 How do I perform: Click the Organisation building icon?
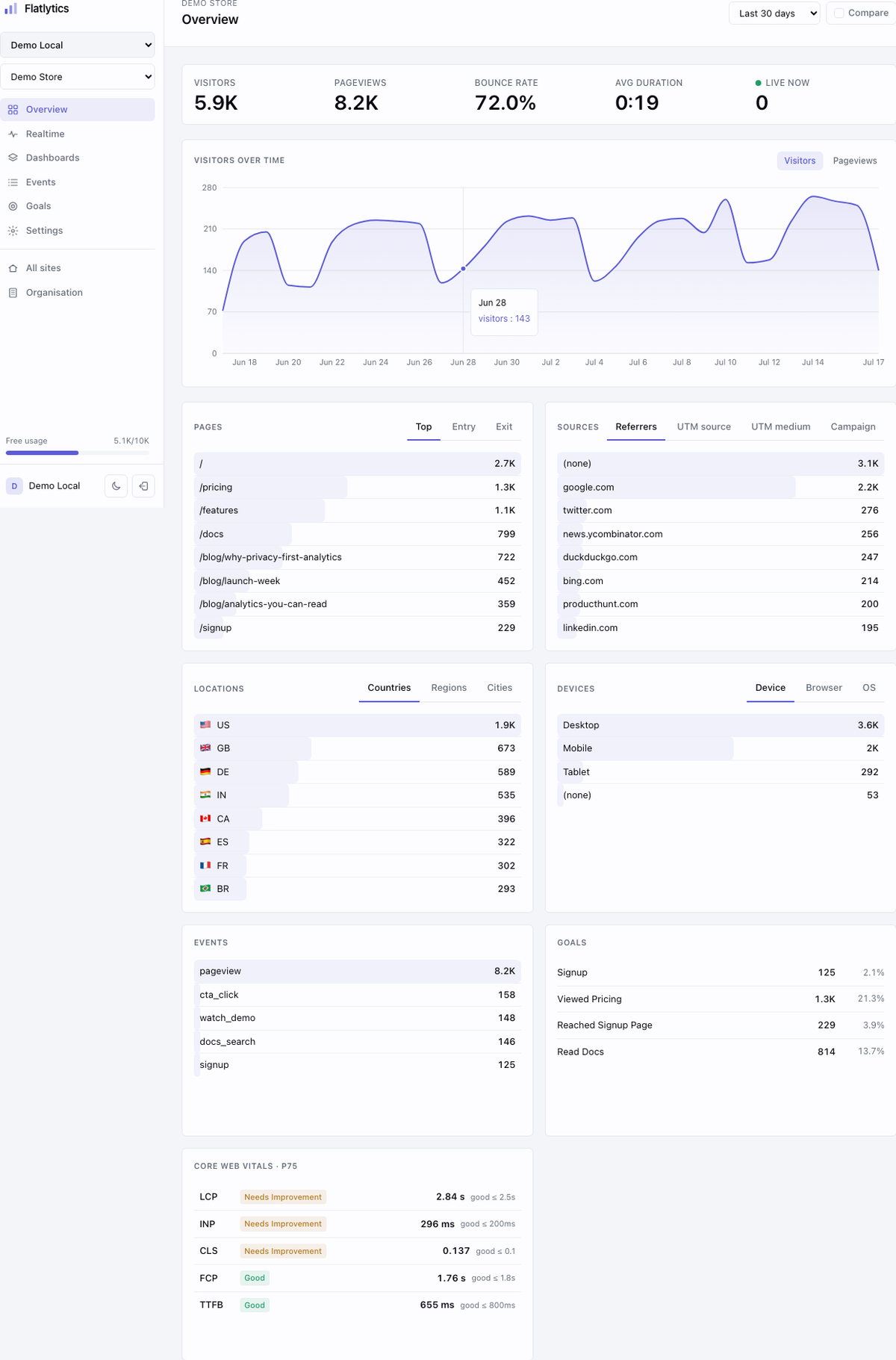tap(13, 293)
